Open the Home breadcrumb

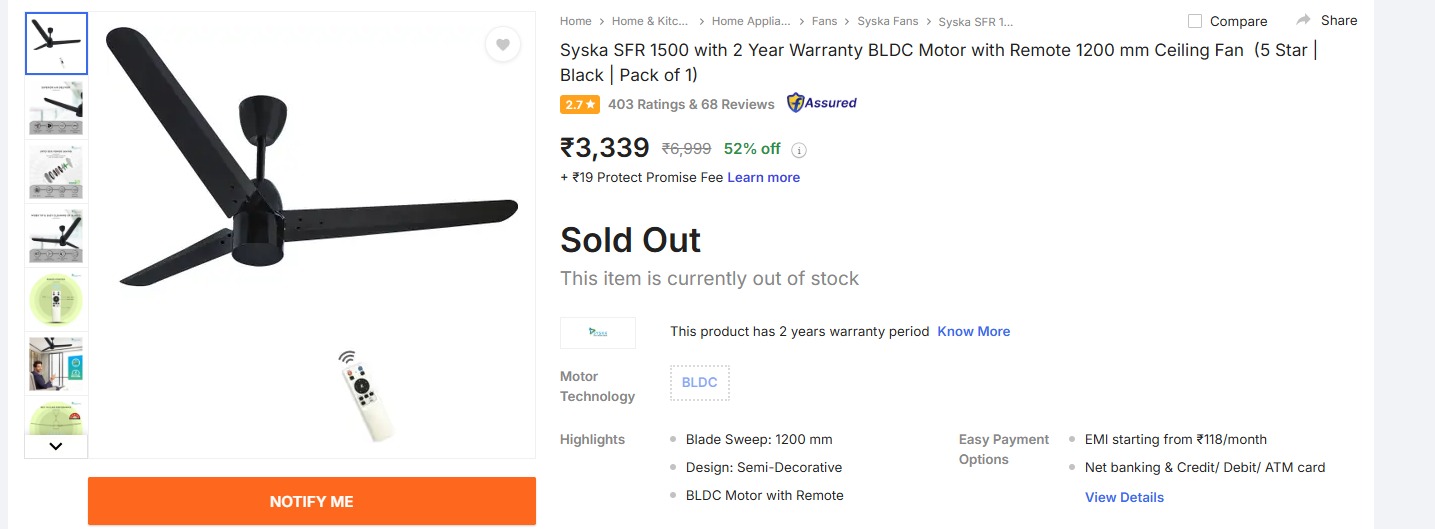[x=575, y=21]
